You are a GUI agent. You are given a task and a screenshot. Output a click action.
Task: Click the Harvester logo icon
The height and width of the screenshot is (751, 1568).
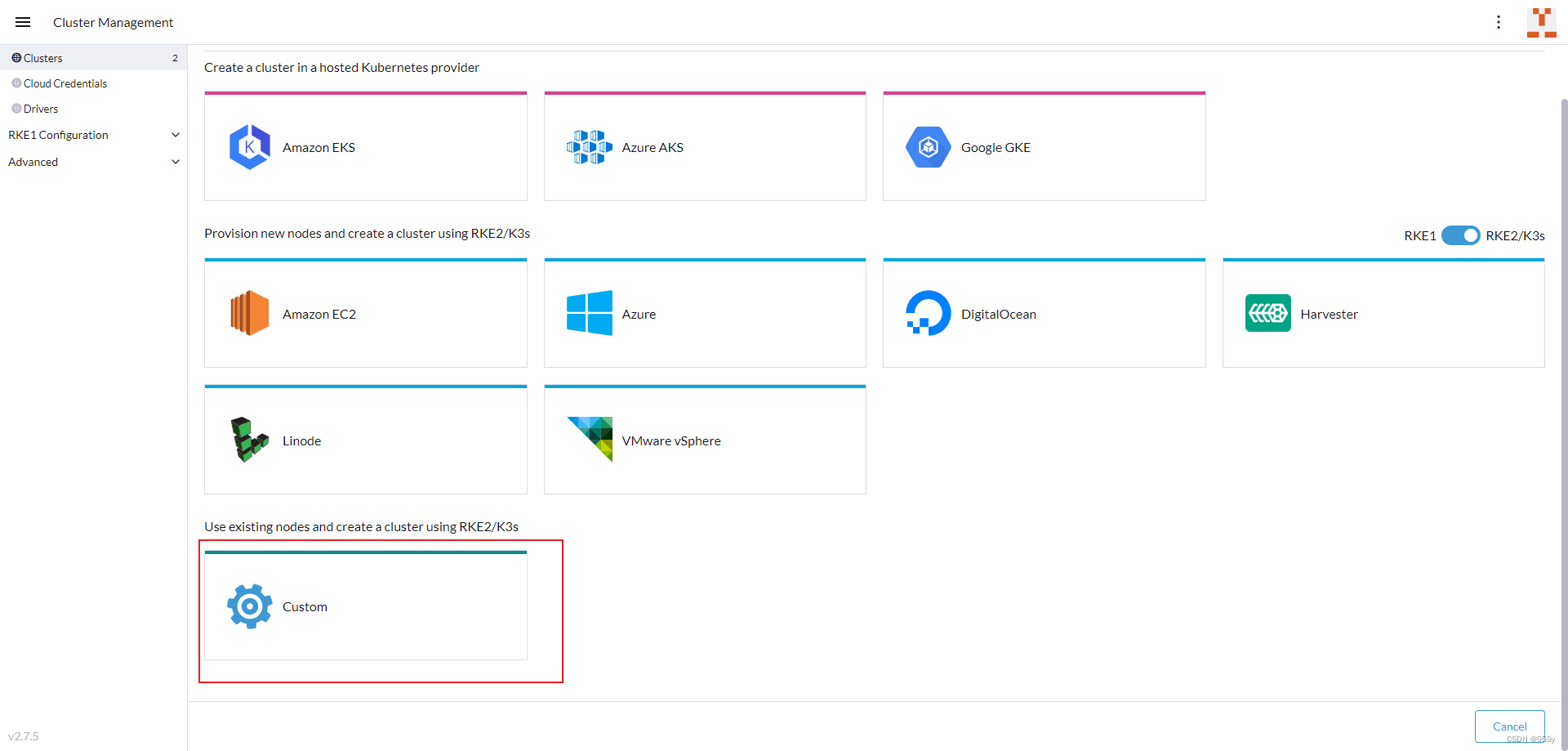(x=1267, y=313)
